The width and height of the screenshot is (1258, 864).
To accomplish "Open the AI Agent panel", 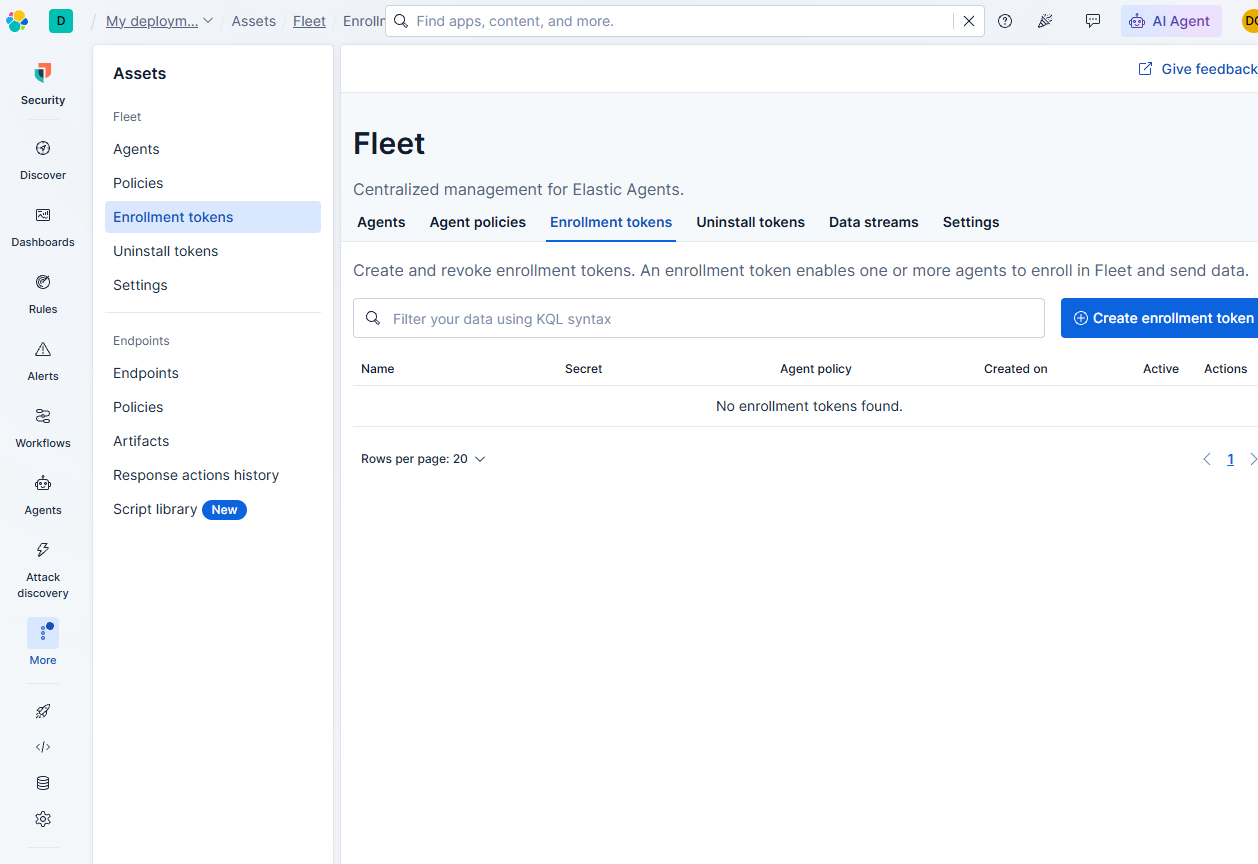I will click(1171, 21).
